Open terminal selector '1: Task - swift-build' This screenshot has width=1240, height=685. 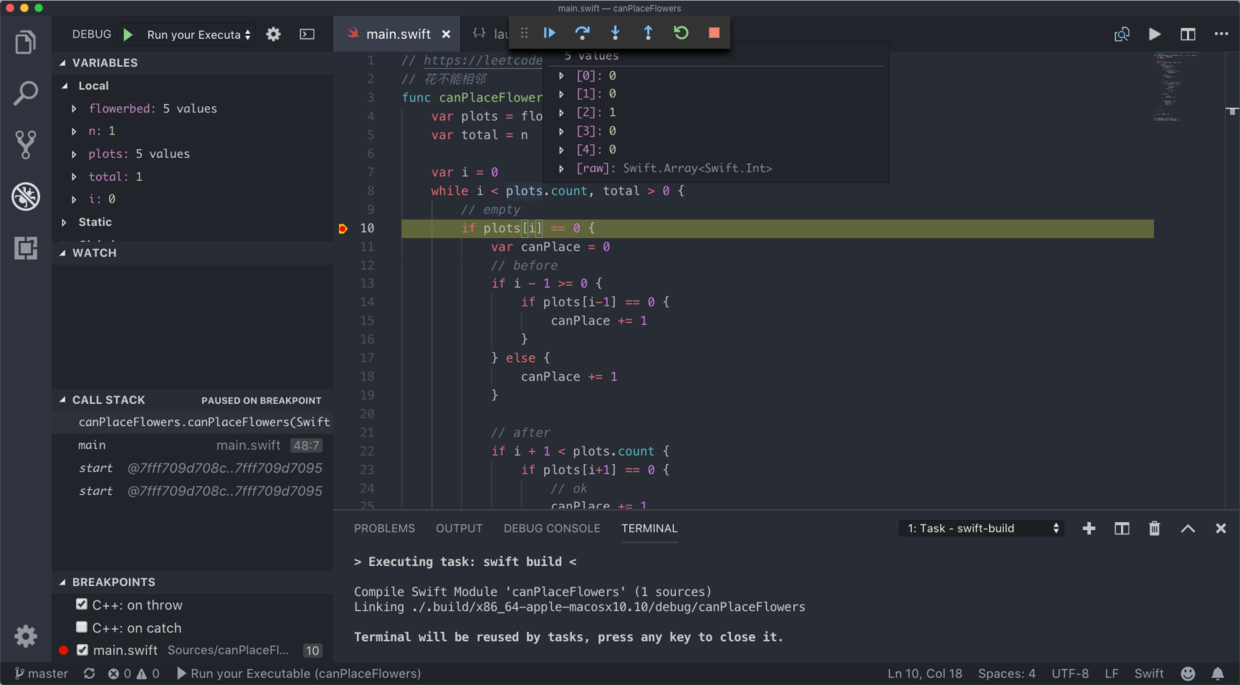point(981,528)
